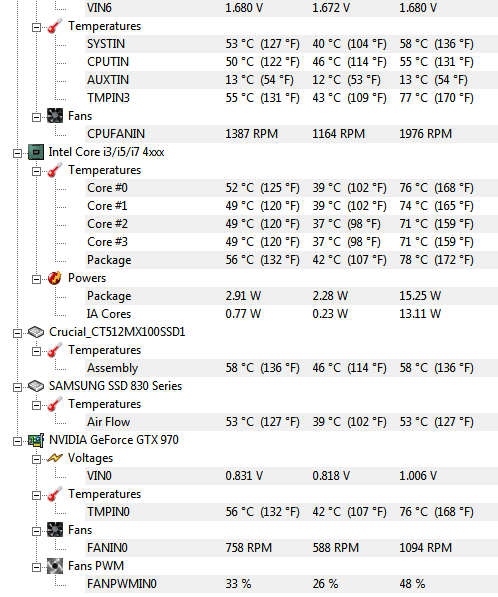Select the Powers label
Viewport: 498px width, 597px height.
[x=87, y=278]
